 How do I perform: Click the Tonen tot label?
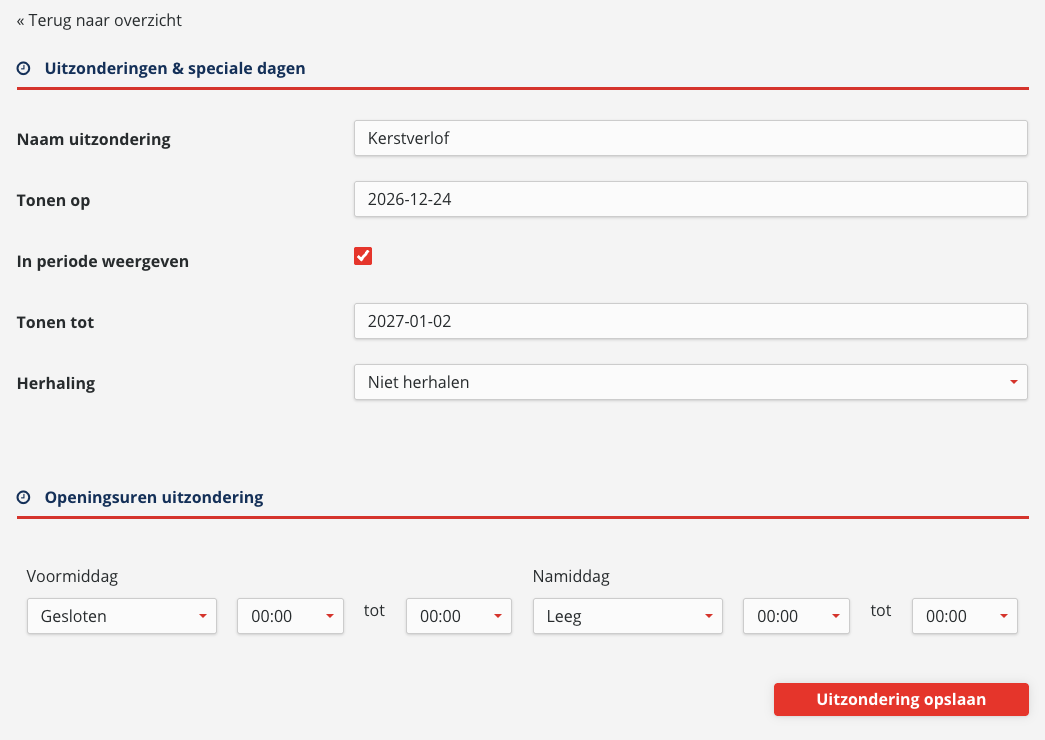55,322
